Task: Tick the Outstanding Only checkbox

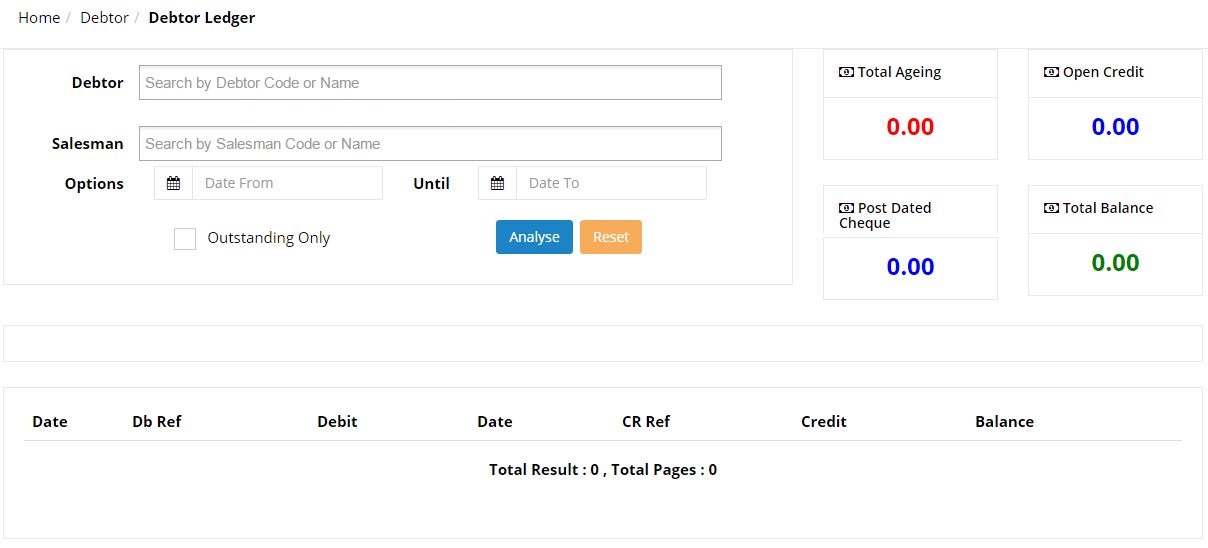Action: [x=185, y=239]
